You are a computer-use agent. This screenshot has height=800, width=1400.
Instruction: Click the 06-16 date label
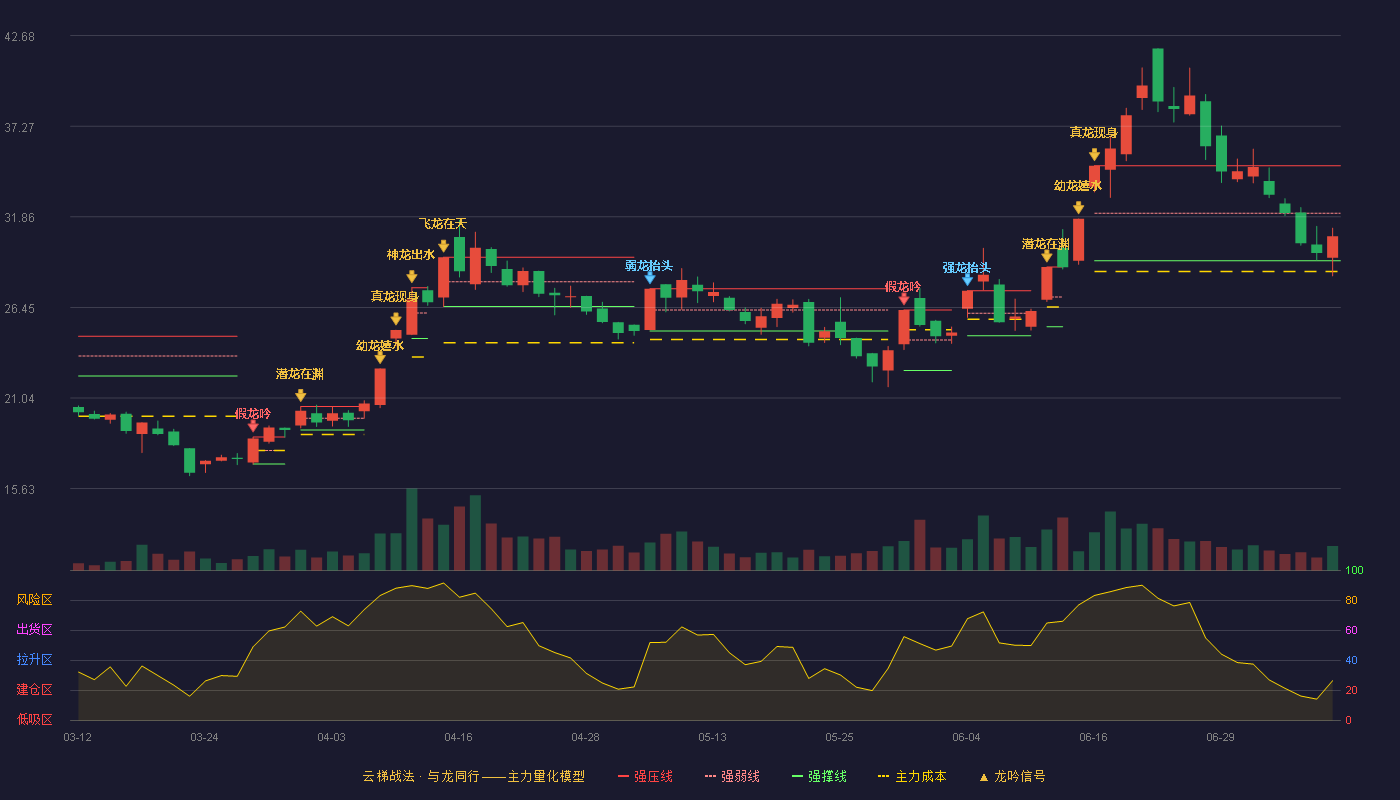click(1094, 737)
